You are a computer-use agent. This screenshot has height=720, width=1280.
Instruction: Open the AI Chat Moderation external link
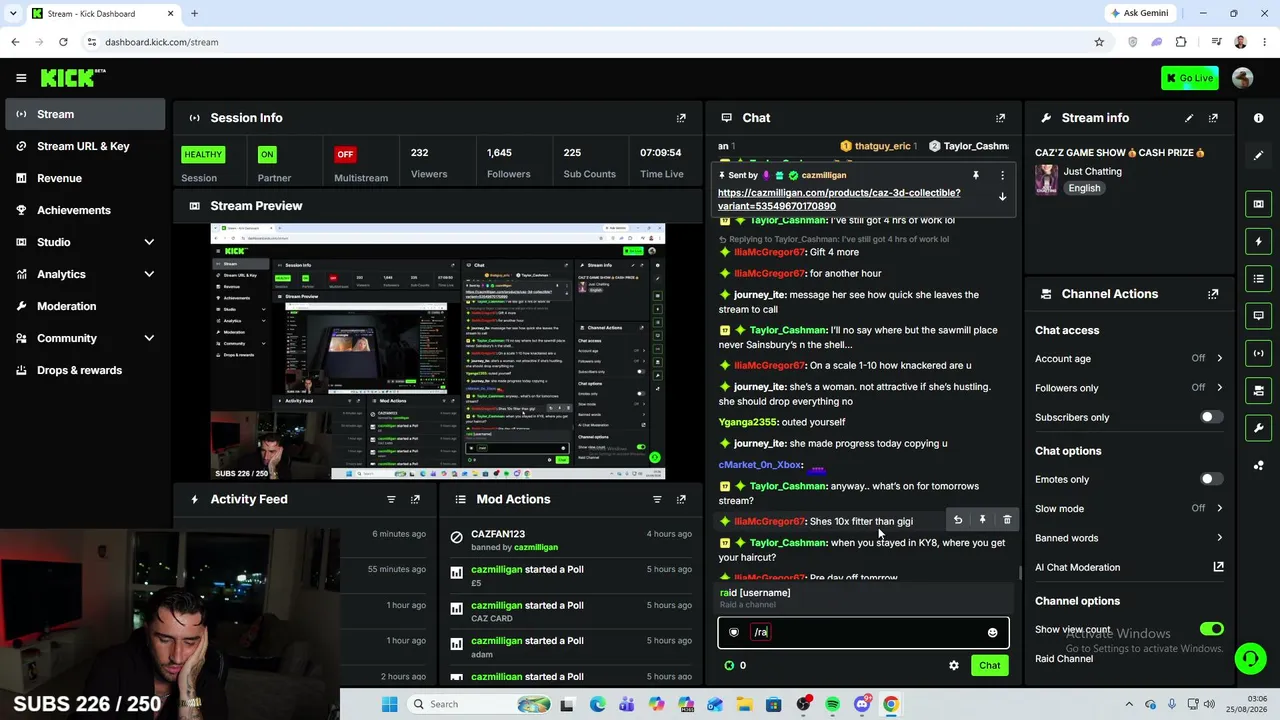point(1218,567)
